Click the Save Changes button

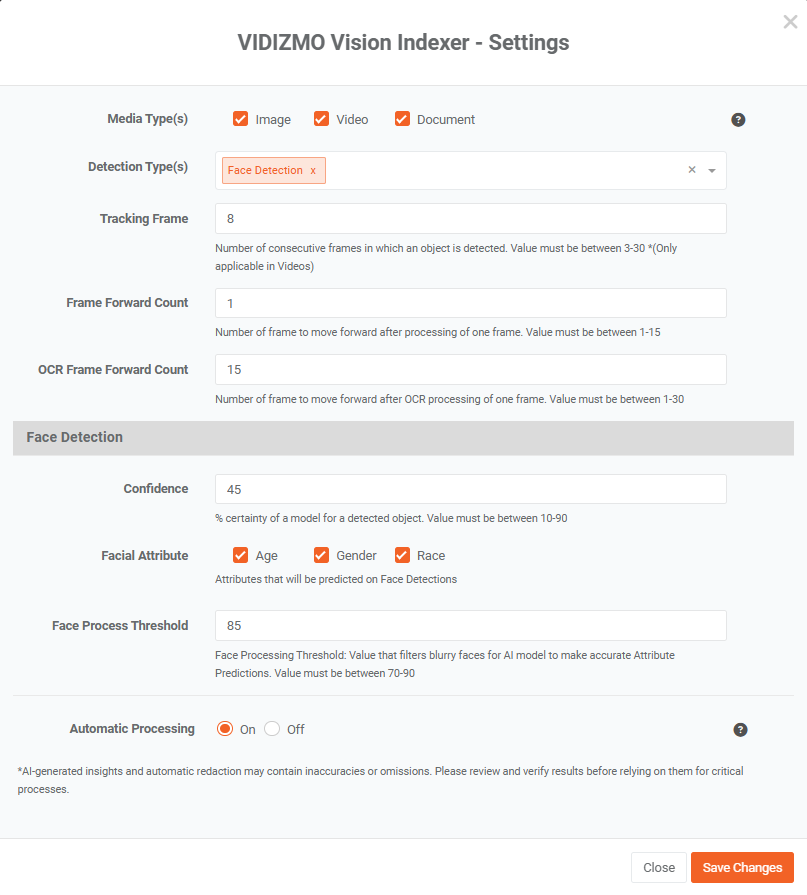[x=742, y=867]
